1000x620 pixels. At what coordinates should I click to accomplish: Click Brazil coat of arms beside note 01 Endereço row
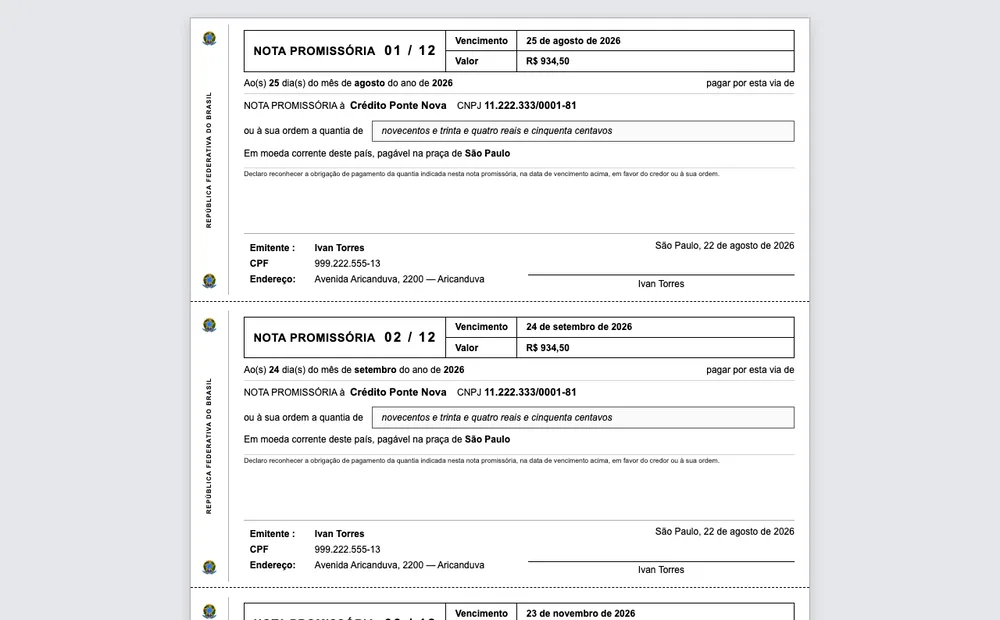point(209,281)
